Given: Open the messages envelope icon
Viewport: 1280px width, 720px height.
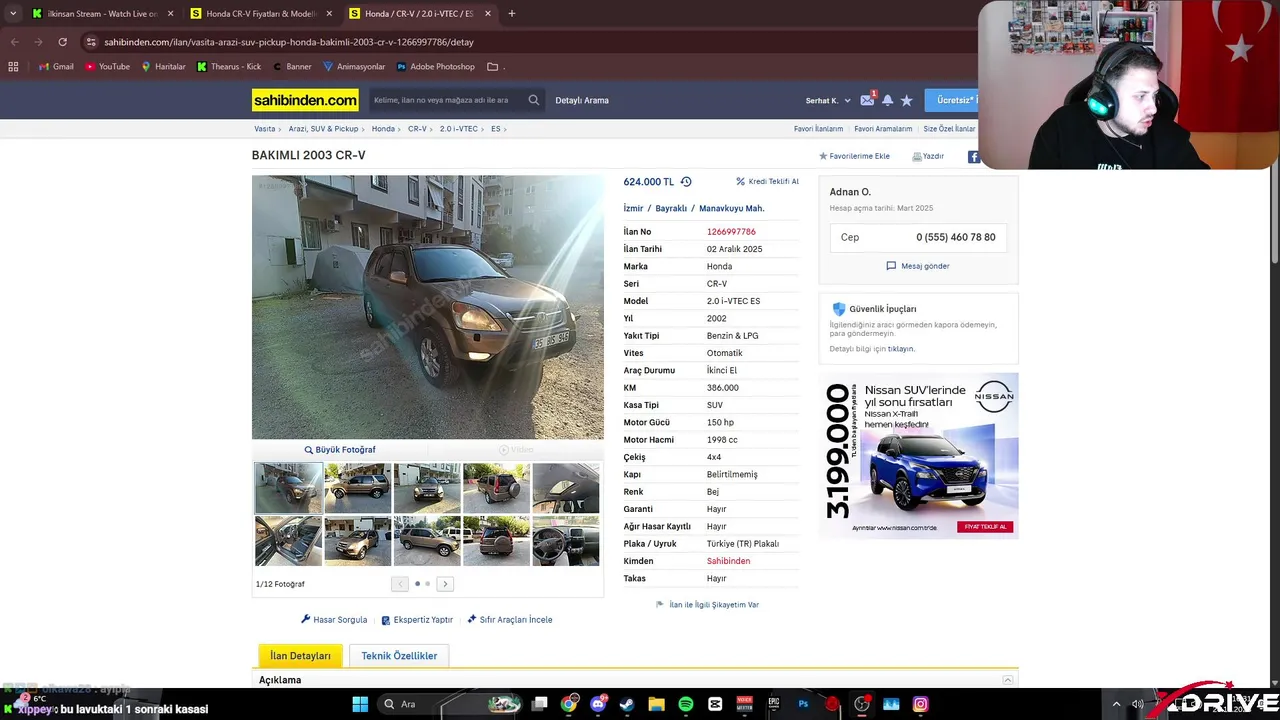Looking at the screenshot, I should point(867,100).
